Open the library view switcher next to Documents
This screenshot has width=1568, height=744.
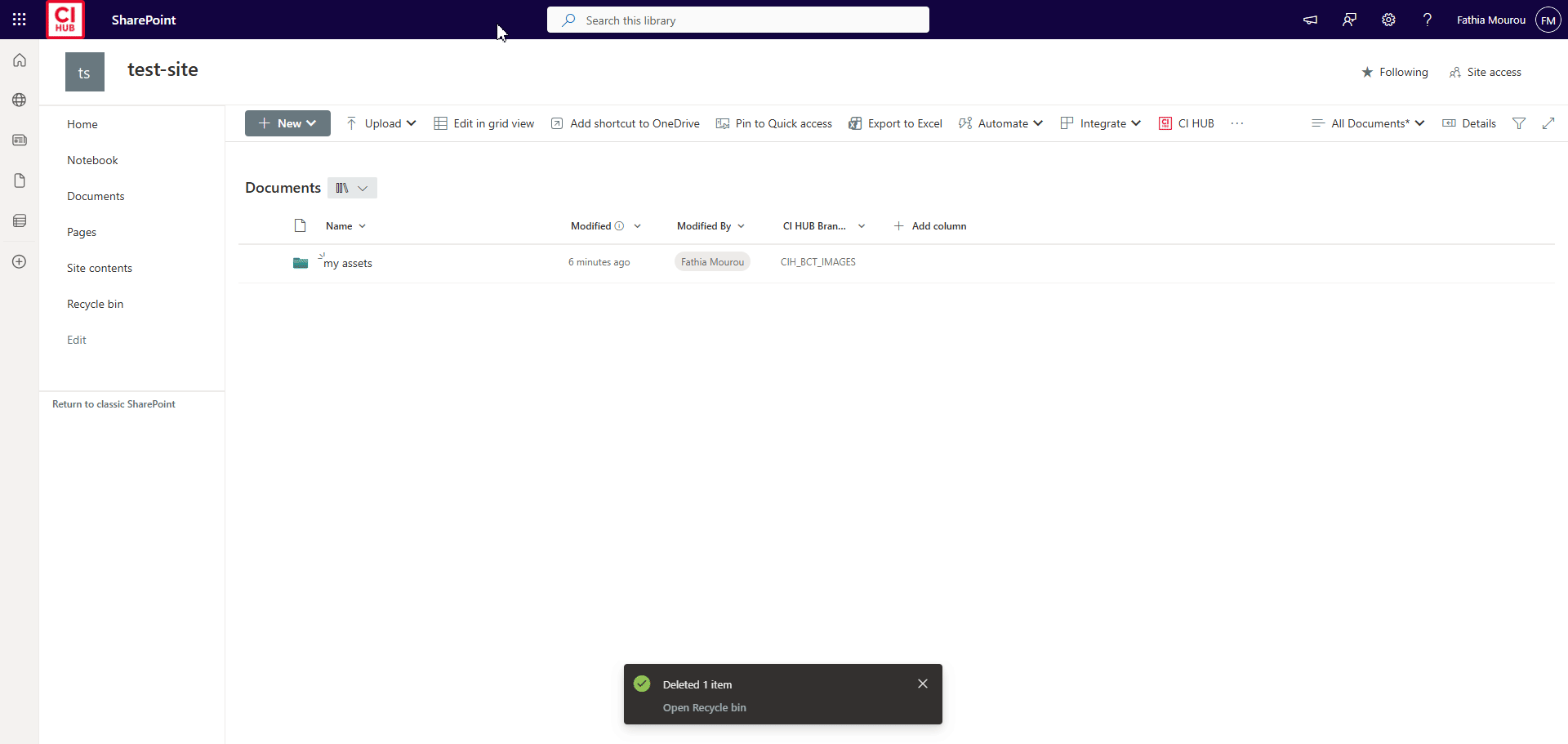(x=352, y=188)
